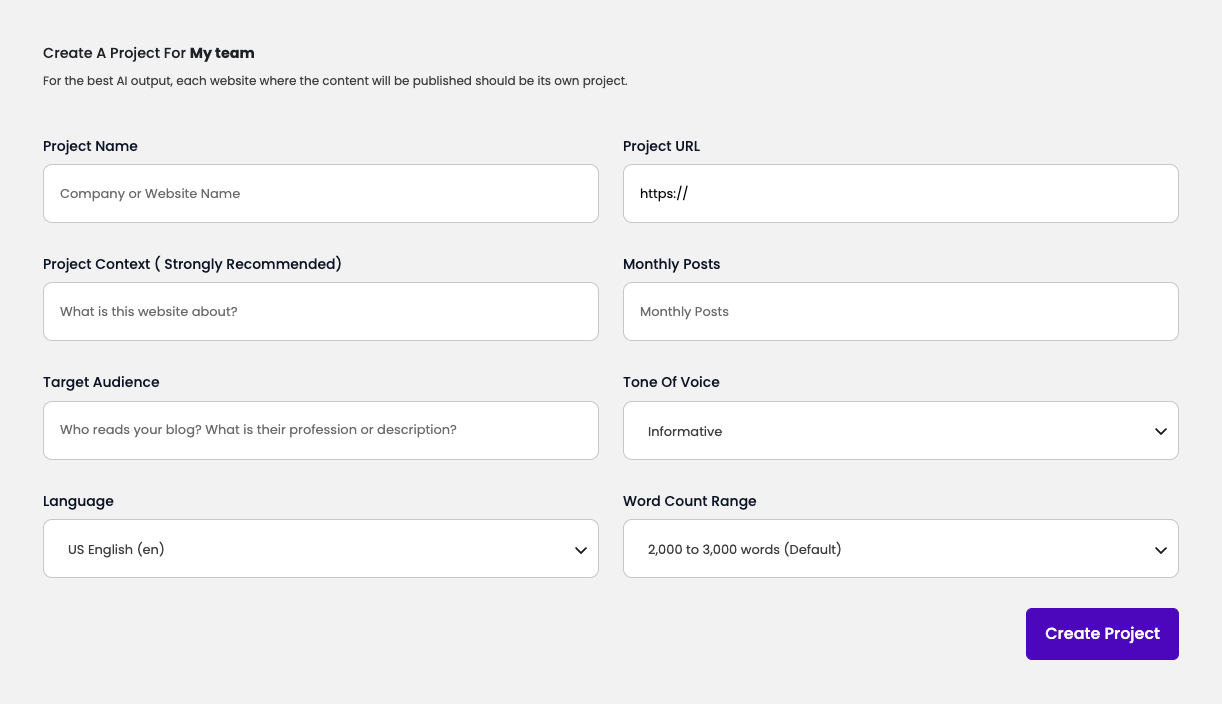Click the Target Audience input field
The height and width of the screenshot is (704, 1222).
click(320, 430)
